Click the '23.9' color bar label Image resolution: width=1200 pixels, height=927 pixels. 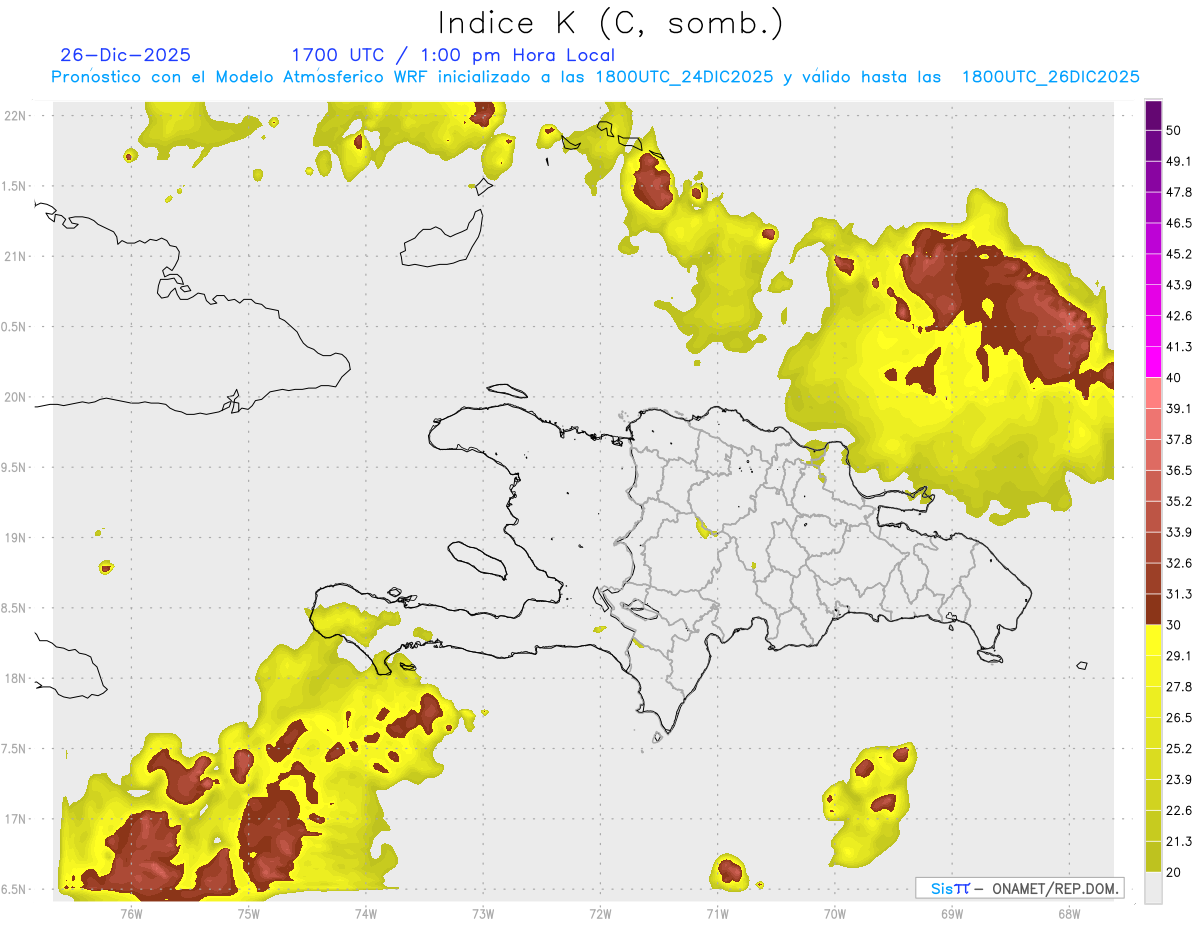click(x=1179, y=779)
